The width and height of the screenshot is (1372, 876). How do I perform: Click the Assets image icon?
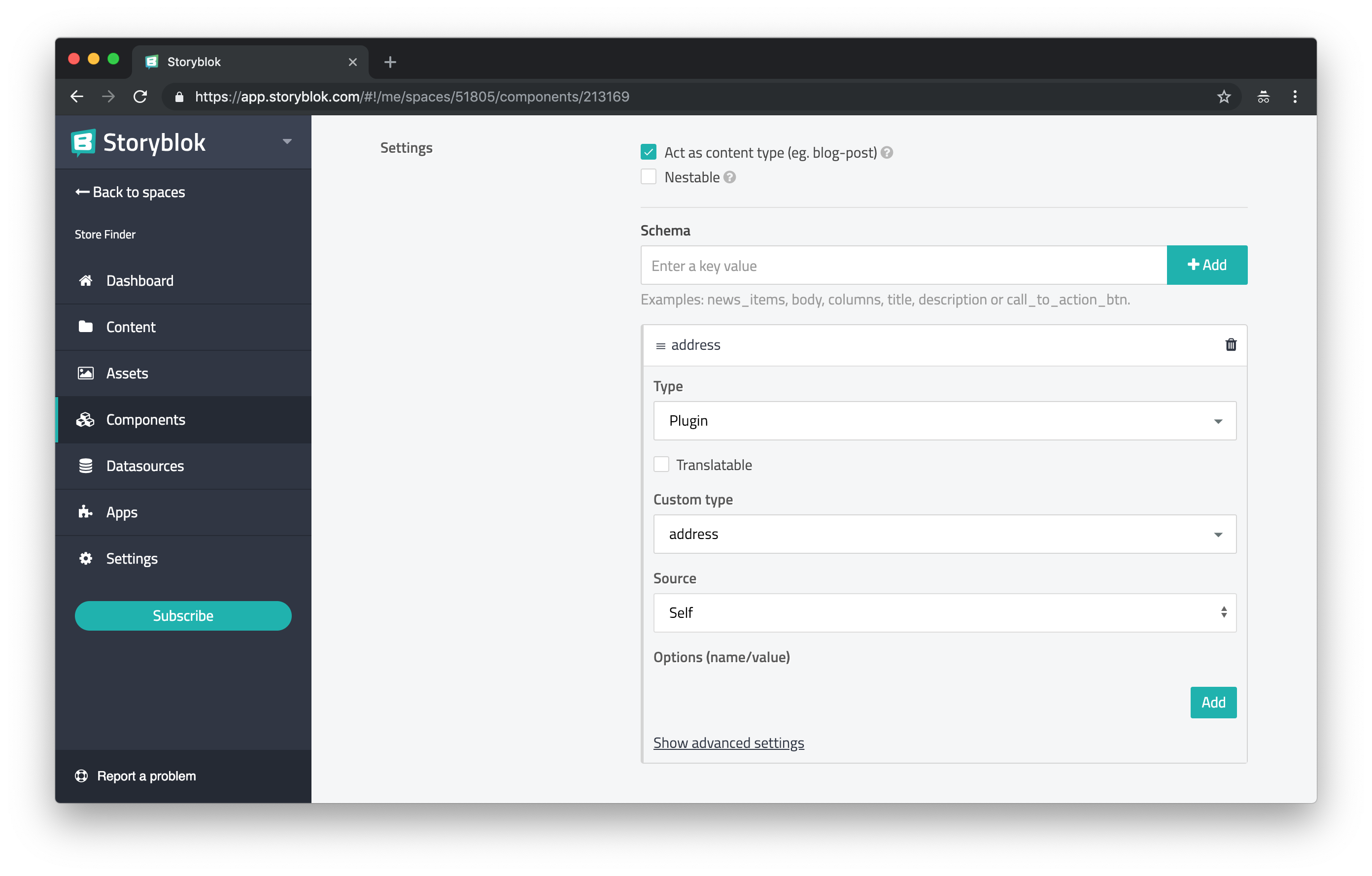tap(85, 372)
